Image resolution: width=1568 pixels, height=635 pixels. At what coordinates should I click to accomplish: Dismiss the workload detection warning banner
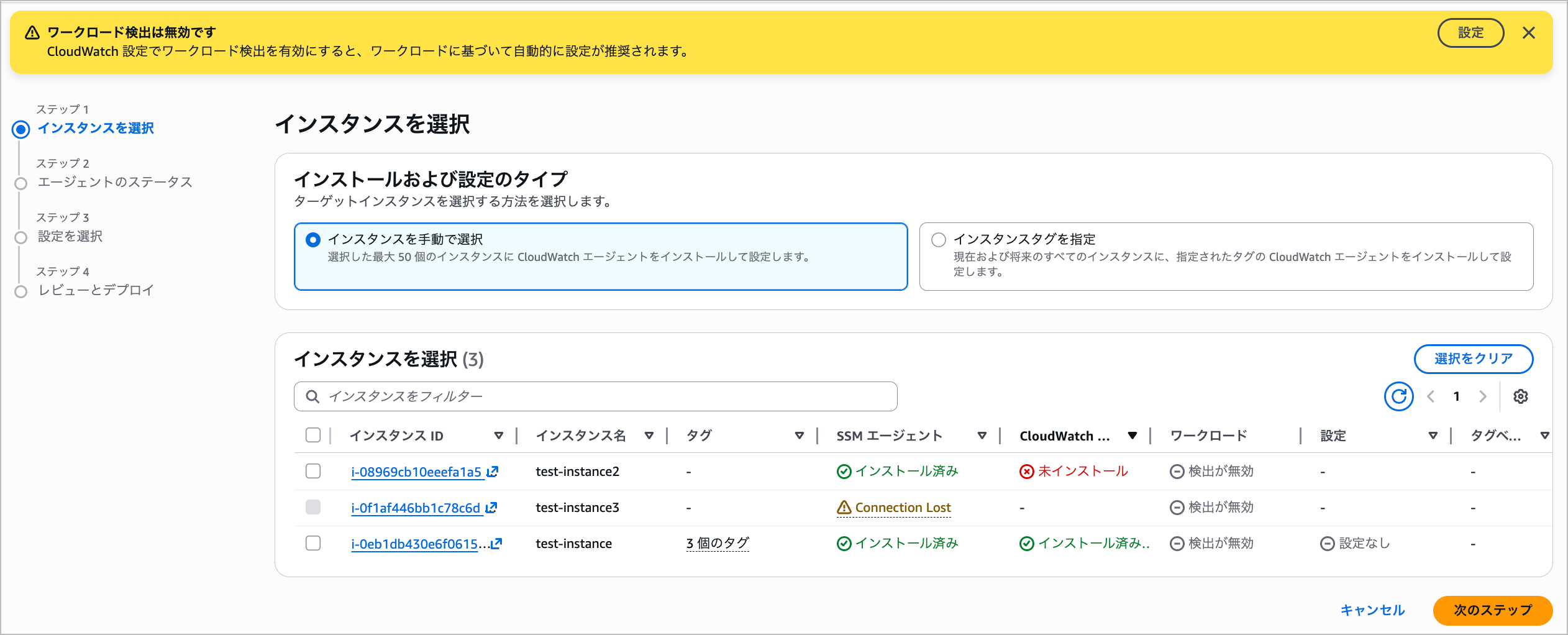pyautogui.click(x=1528, y=33)
